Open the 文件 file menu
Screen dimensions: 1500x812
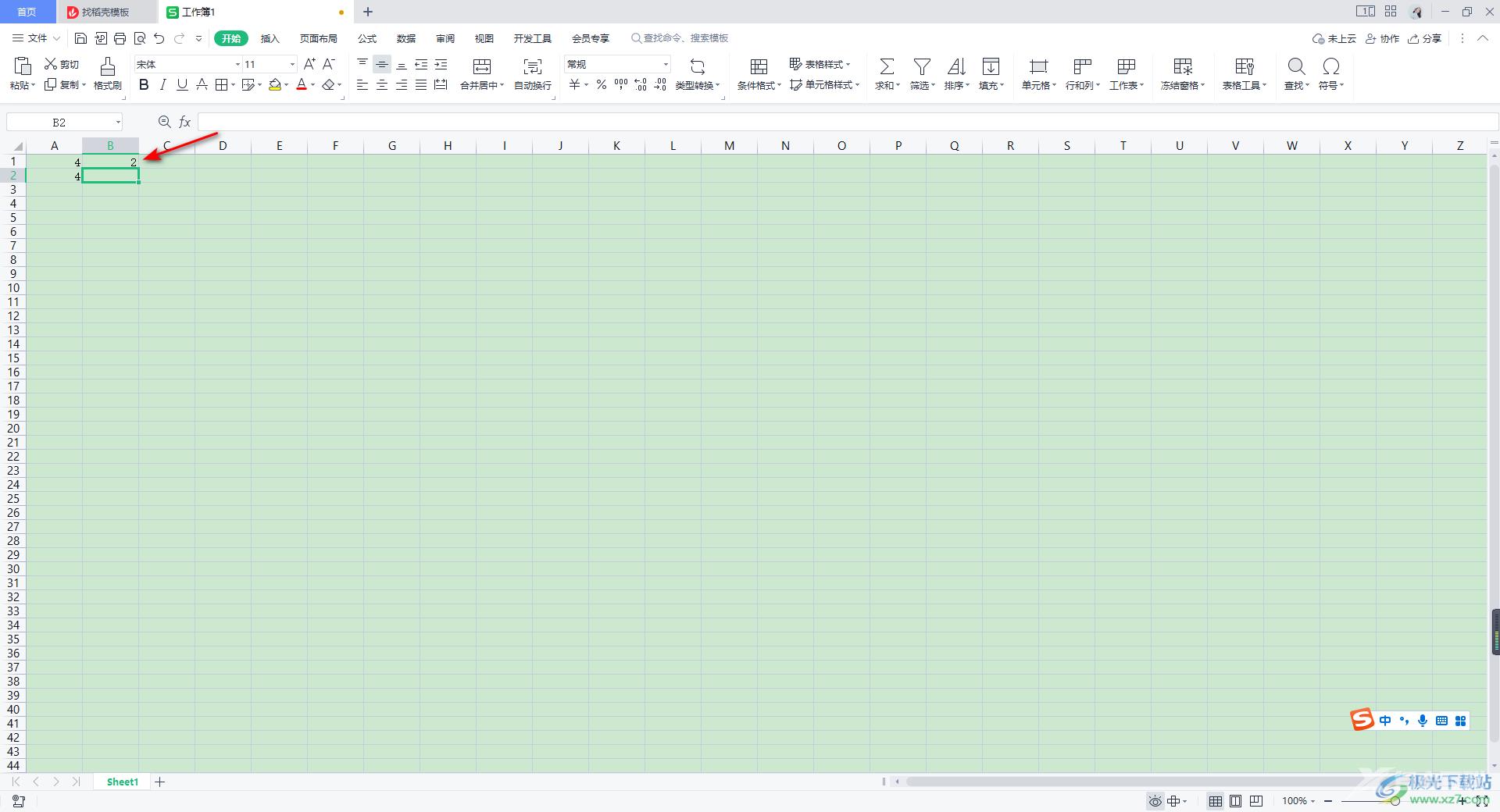pos(36,38)
